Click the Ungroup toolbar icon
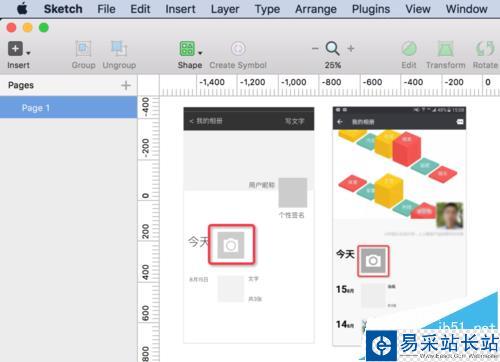500x362 pixels. [x=119, y=49]
